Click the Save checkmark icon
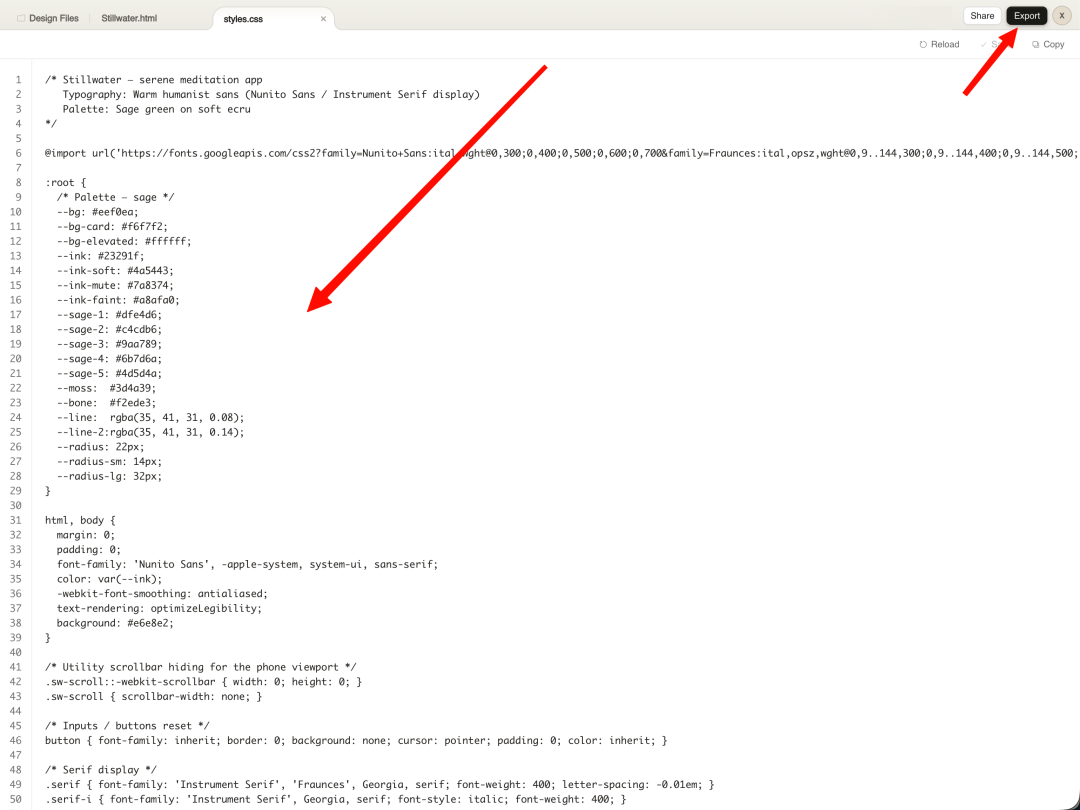The height and width of the screenshot is (810, 1080). pyautogui.click(x=984, y=44)
